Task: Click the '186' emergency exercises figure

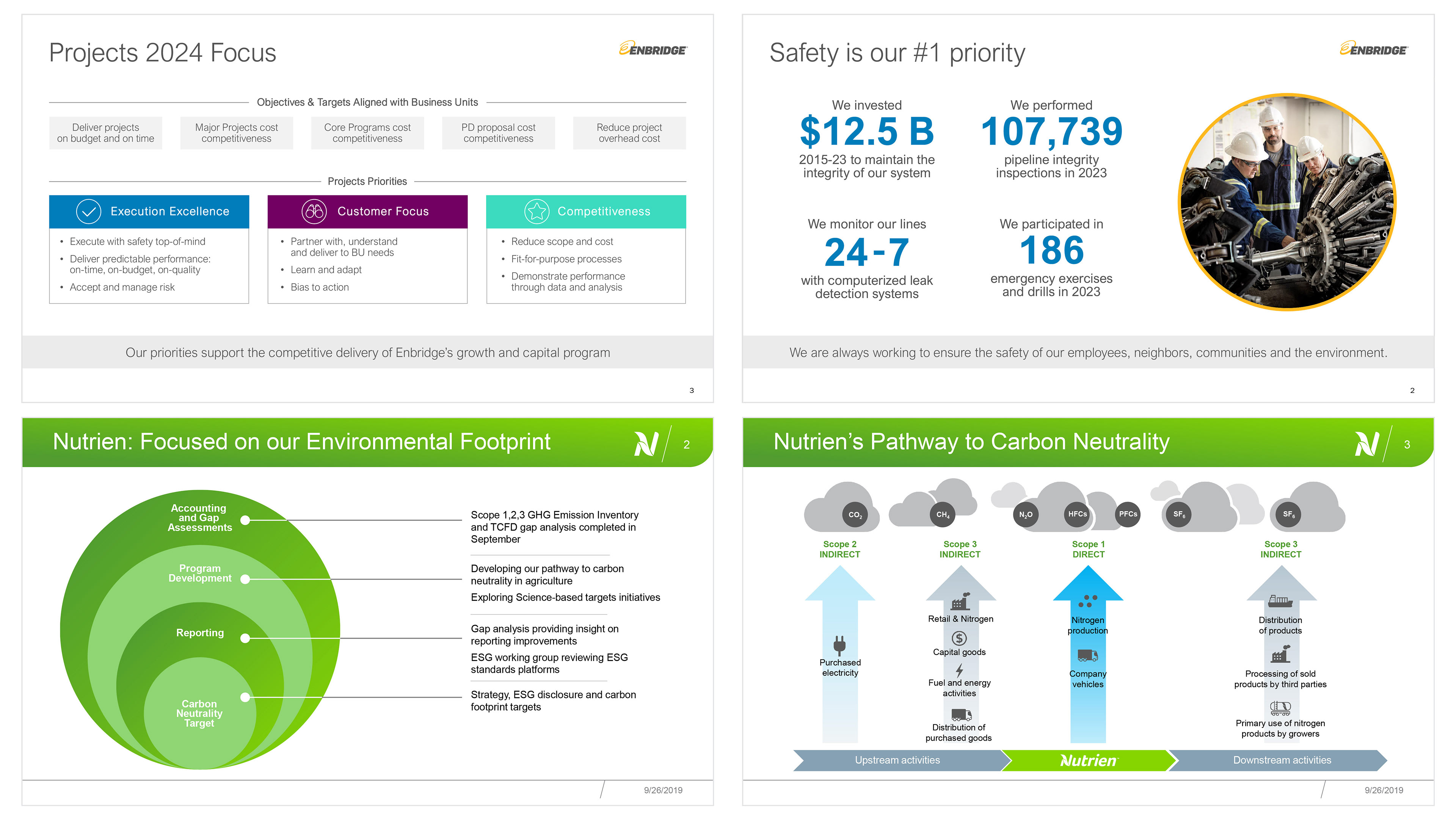Action: tap(1051, 250)
